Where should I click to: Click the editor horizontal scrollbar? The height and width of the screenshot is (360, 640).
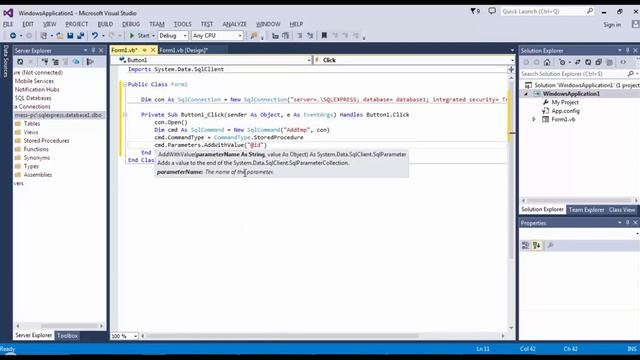282,336
